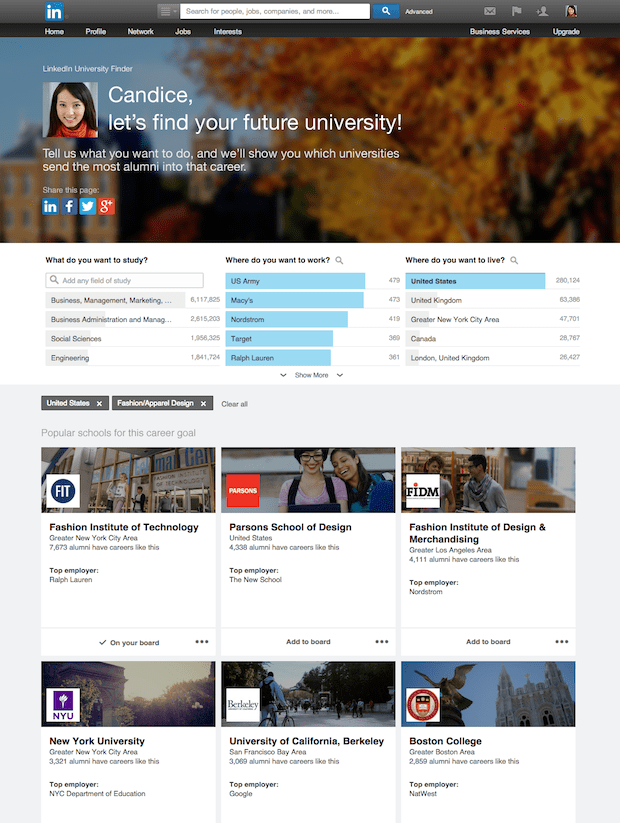Click the Add any field of study input
The image size is (620, 823).
(x=124, y=281)
